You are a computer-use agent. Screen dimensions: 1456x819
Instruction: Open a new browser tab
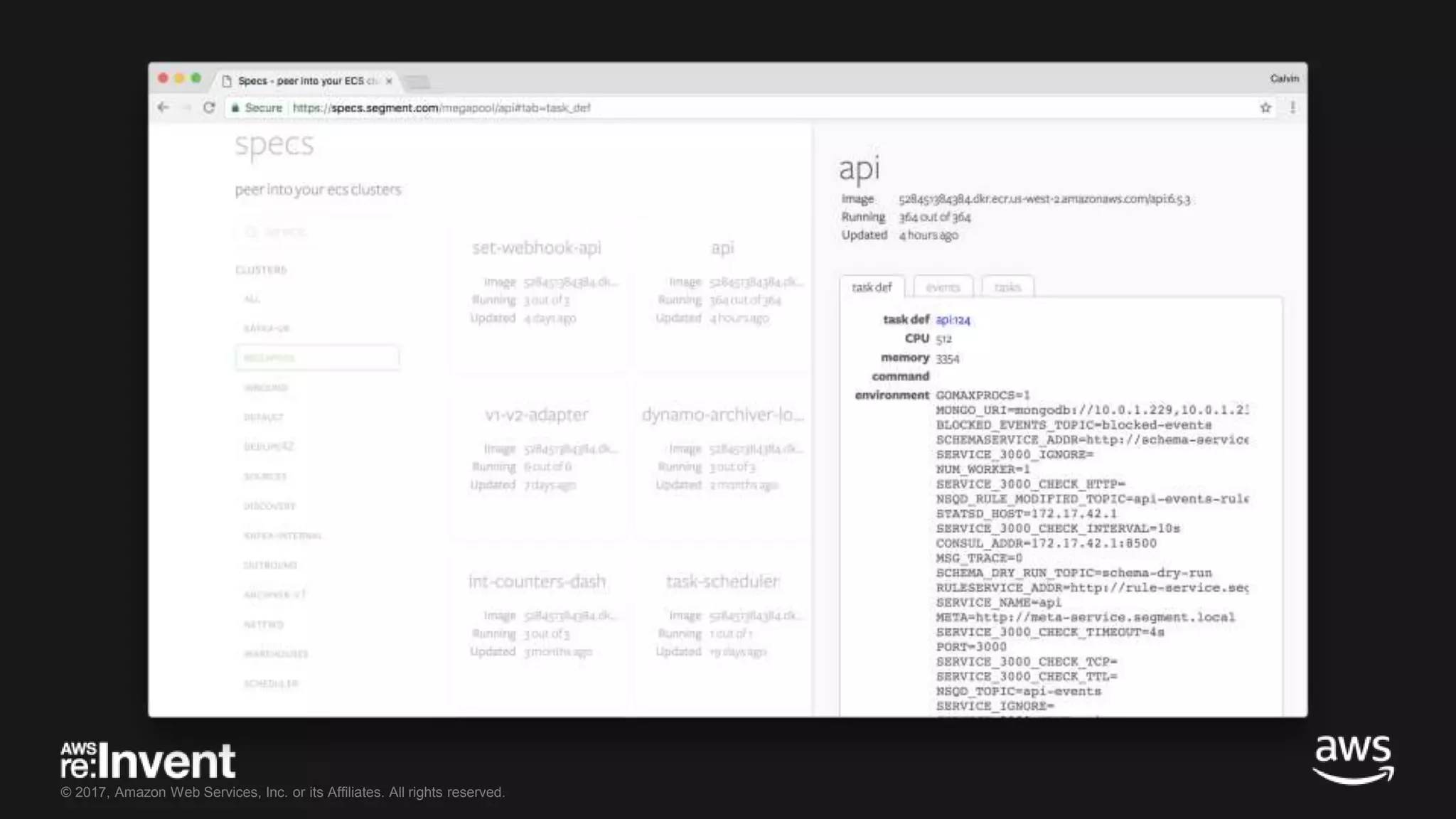[417, 82]
